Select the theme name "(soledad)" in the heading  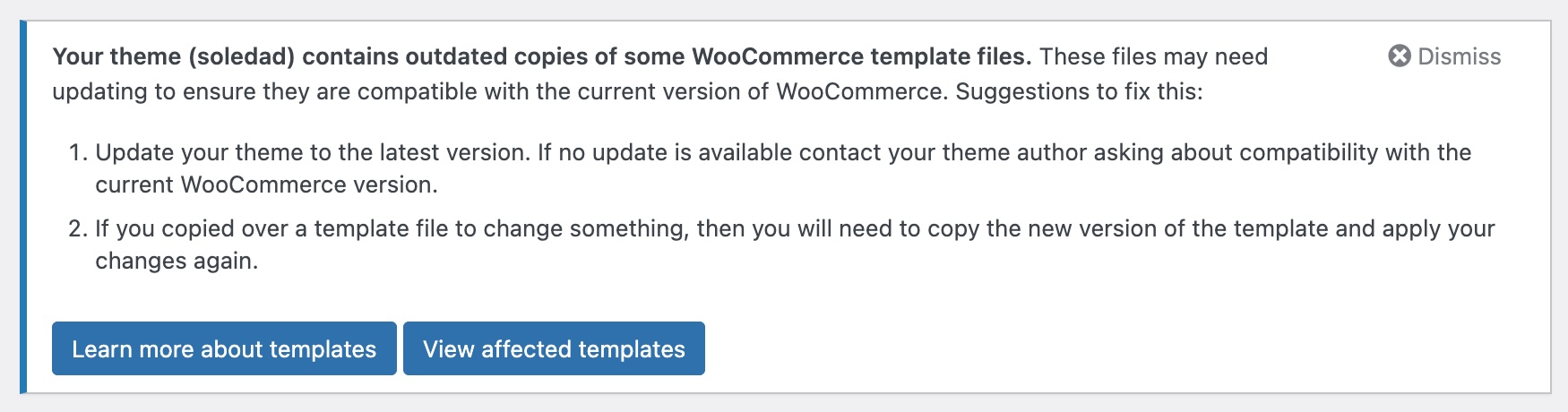pos(241,56)
